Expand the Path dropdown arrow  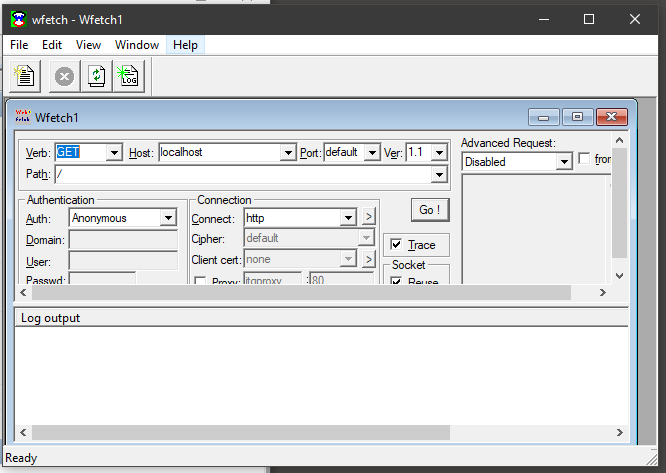click(440, 175)
